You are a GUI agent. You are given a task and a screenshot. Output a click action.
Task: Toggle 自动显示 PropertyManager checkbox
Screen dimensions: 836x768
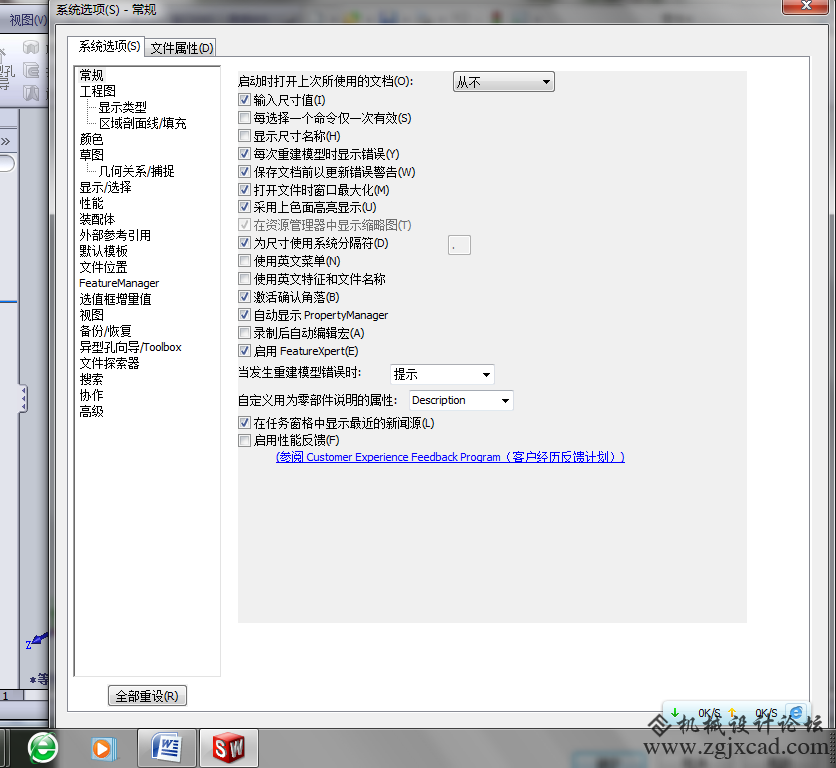[244, 315]
